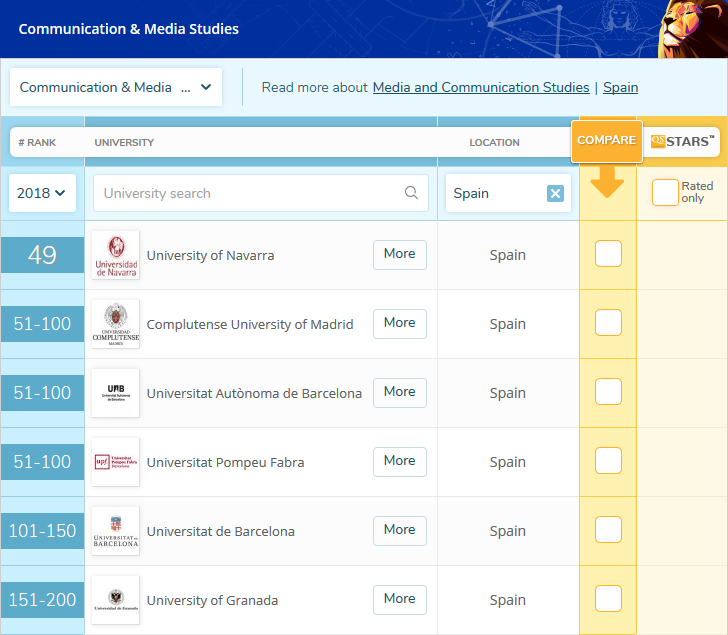Screen dimensions: 728x635
Task: Open Media and Communication Studies link
Action: [481, 87]
